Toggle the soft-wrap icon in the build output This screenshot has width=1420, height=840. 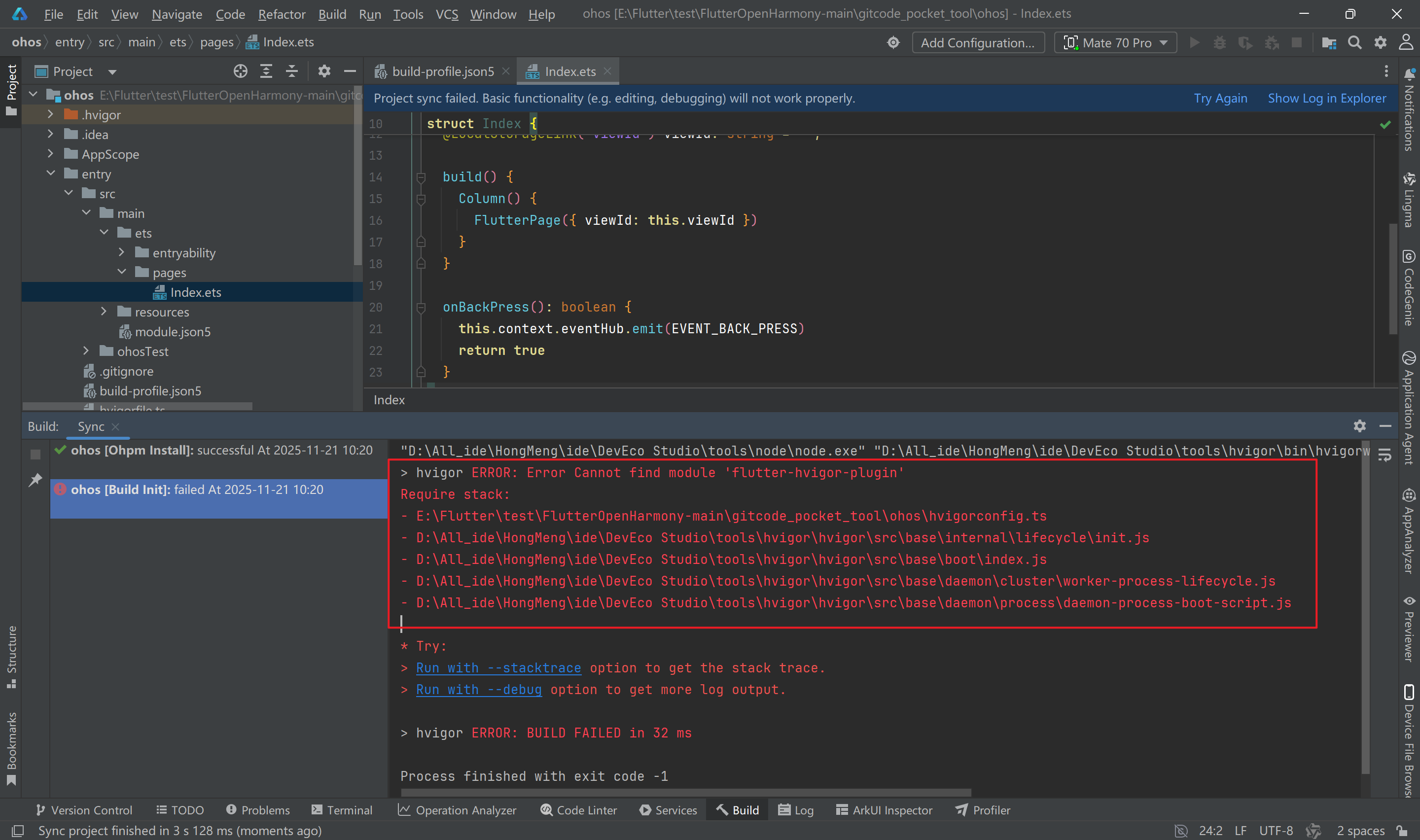[x=1384, y=455]
